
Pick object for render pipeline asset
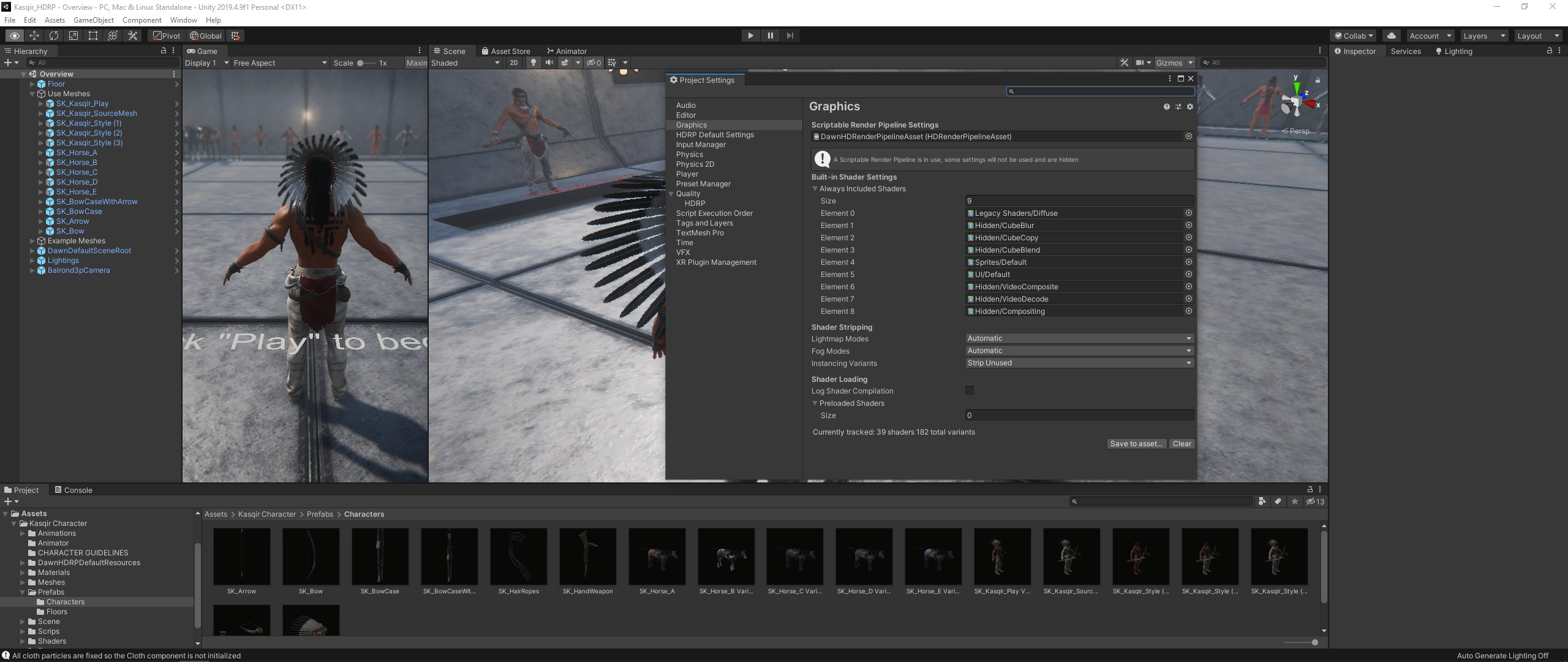tap(1188, 137)
